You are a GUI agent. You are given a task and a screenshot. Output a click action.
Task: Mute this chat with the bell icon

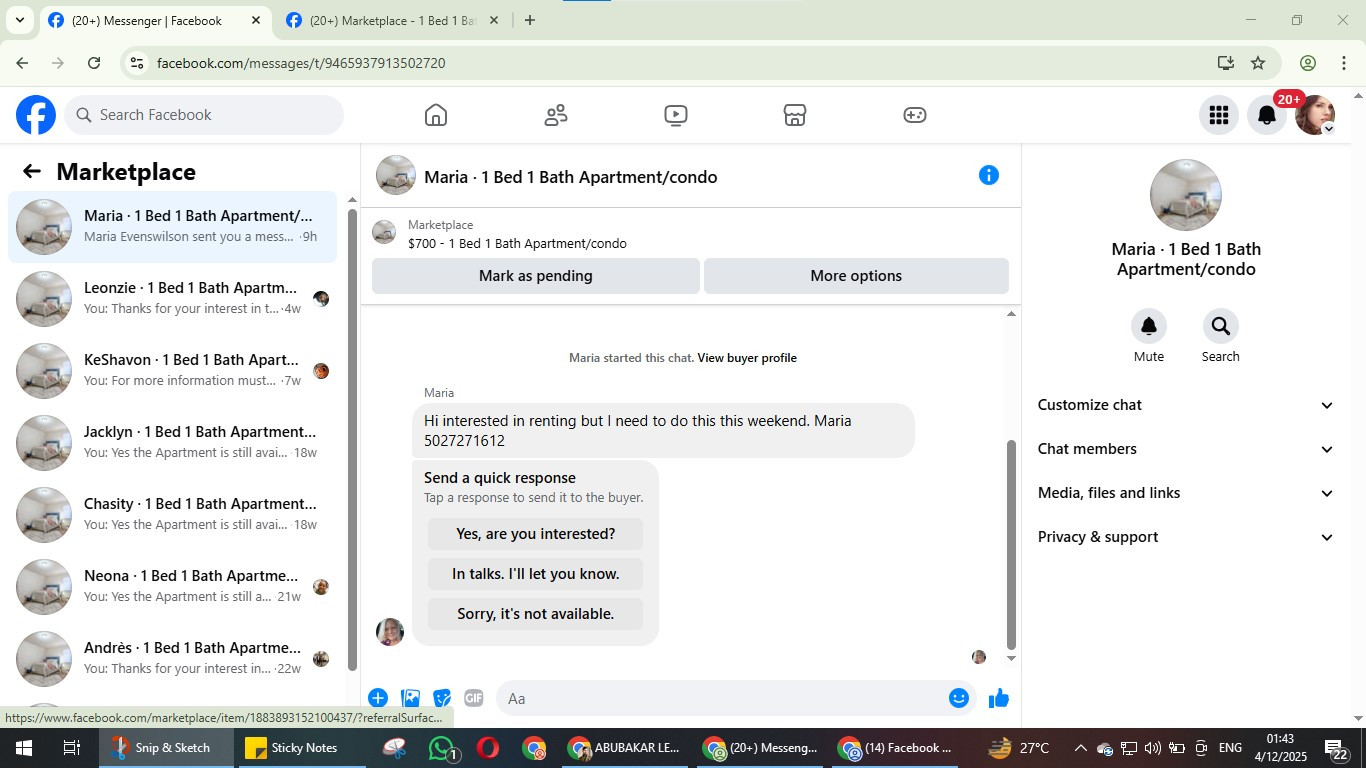click(1149, 326)
